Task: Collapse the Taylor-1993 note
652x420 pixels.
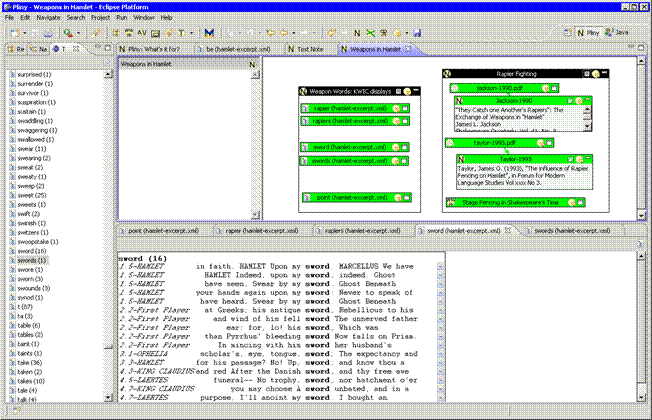Action: (x=588, y=158)
